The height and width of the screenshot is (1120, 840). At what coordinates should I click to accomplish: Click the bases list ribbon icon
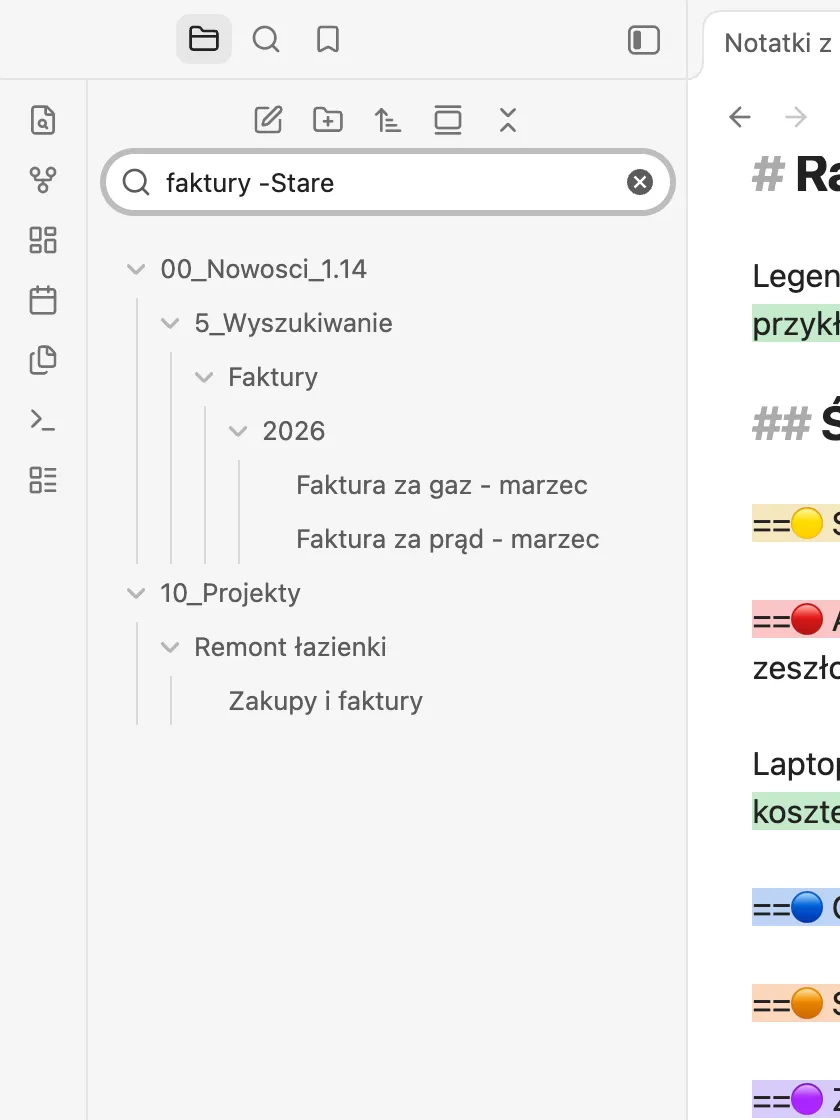[43, 480]
